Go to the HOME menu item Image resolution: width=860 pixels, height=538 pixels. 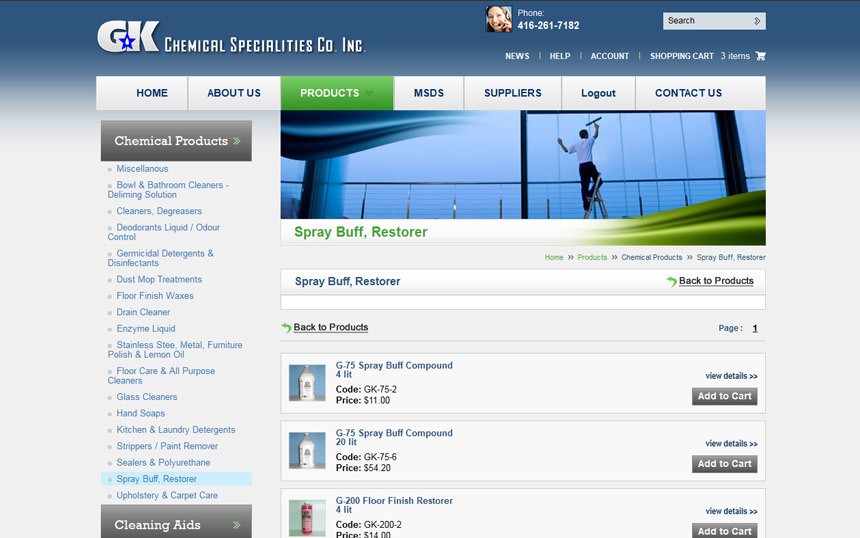(152, 93)
